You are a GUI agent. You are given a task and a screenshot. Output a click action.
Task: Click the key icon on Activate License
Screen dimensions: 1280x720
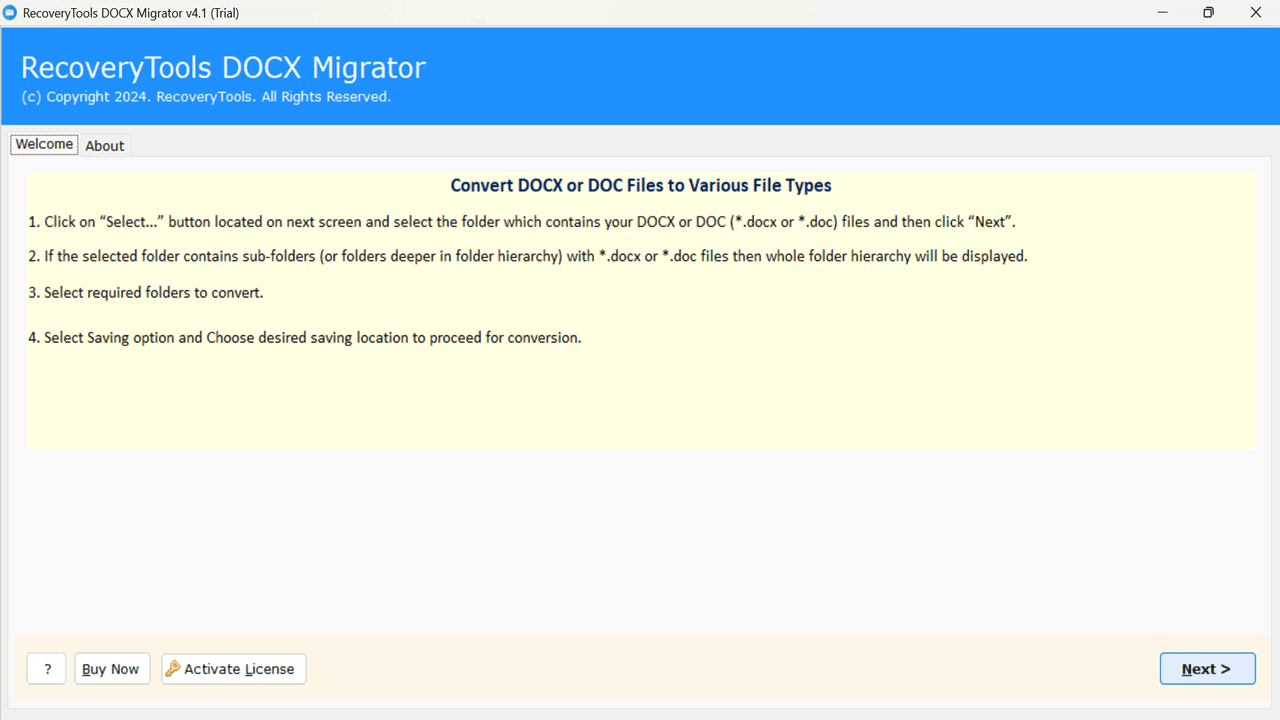tap(173, 669)
